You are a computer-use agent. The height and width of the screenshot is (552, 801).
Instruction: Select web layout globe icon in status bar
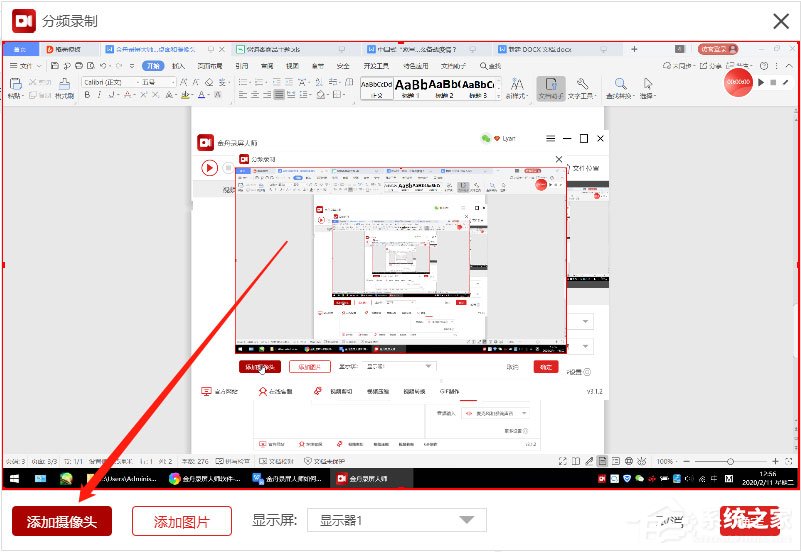[x=629, y=461]
